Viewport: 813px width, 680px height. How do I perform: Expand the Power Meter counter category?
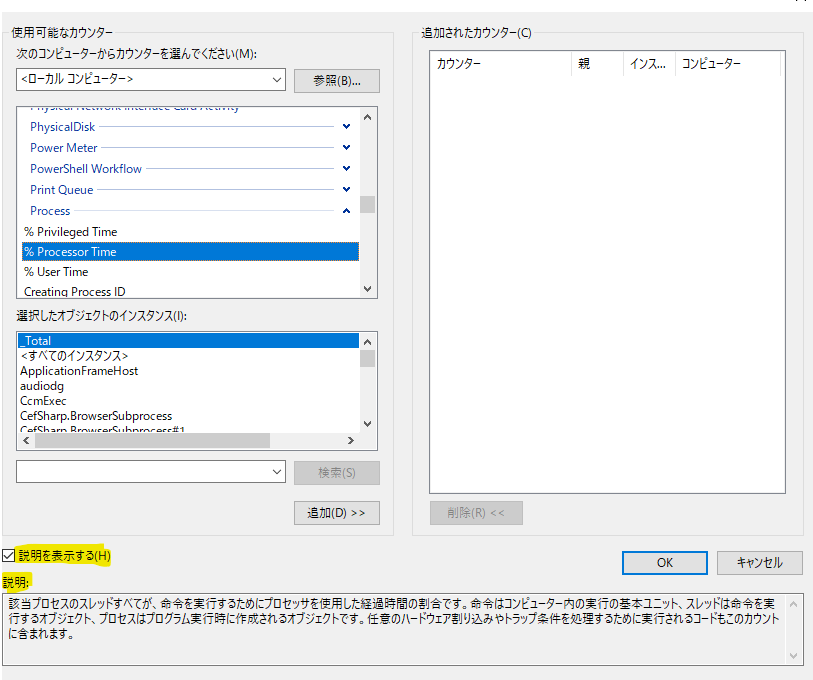point(345,147)
